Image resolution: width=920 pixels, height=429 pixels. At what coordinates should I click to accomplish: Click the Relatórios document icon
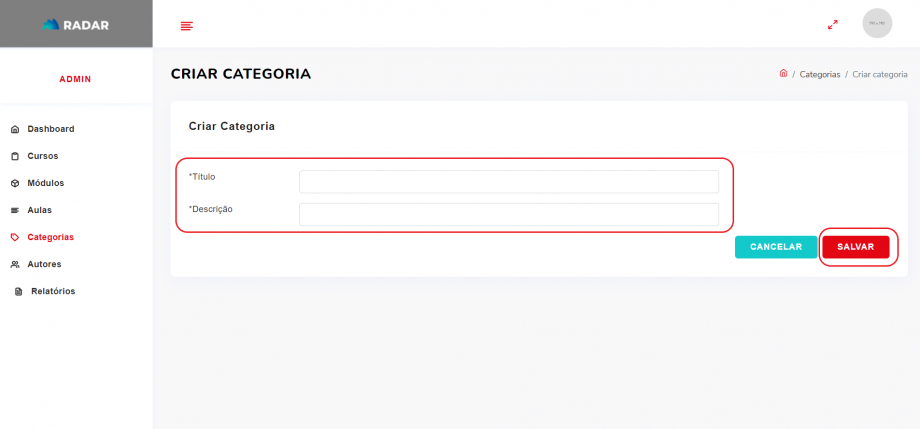tap(18, 291)
